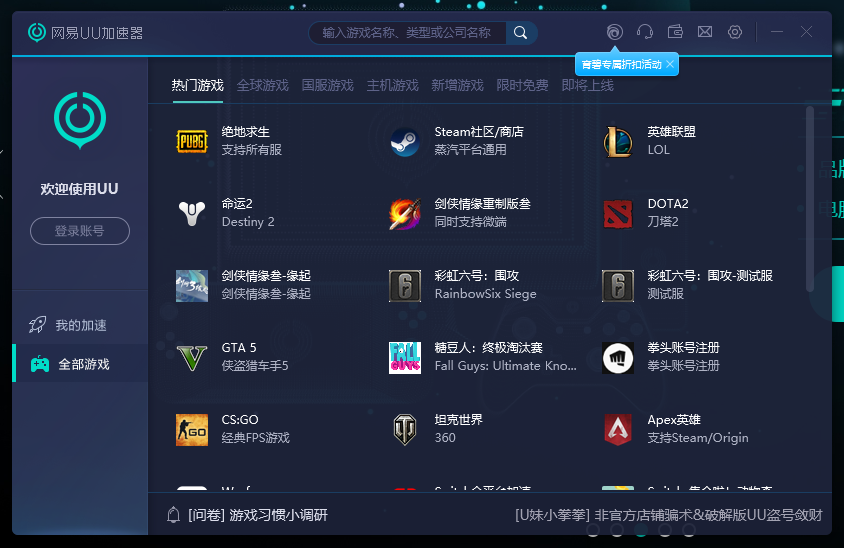Select the 主机游戏 tab
This screenshot has width=844, height=548.
pos(392,85)
